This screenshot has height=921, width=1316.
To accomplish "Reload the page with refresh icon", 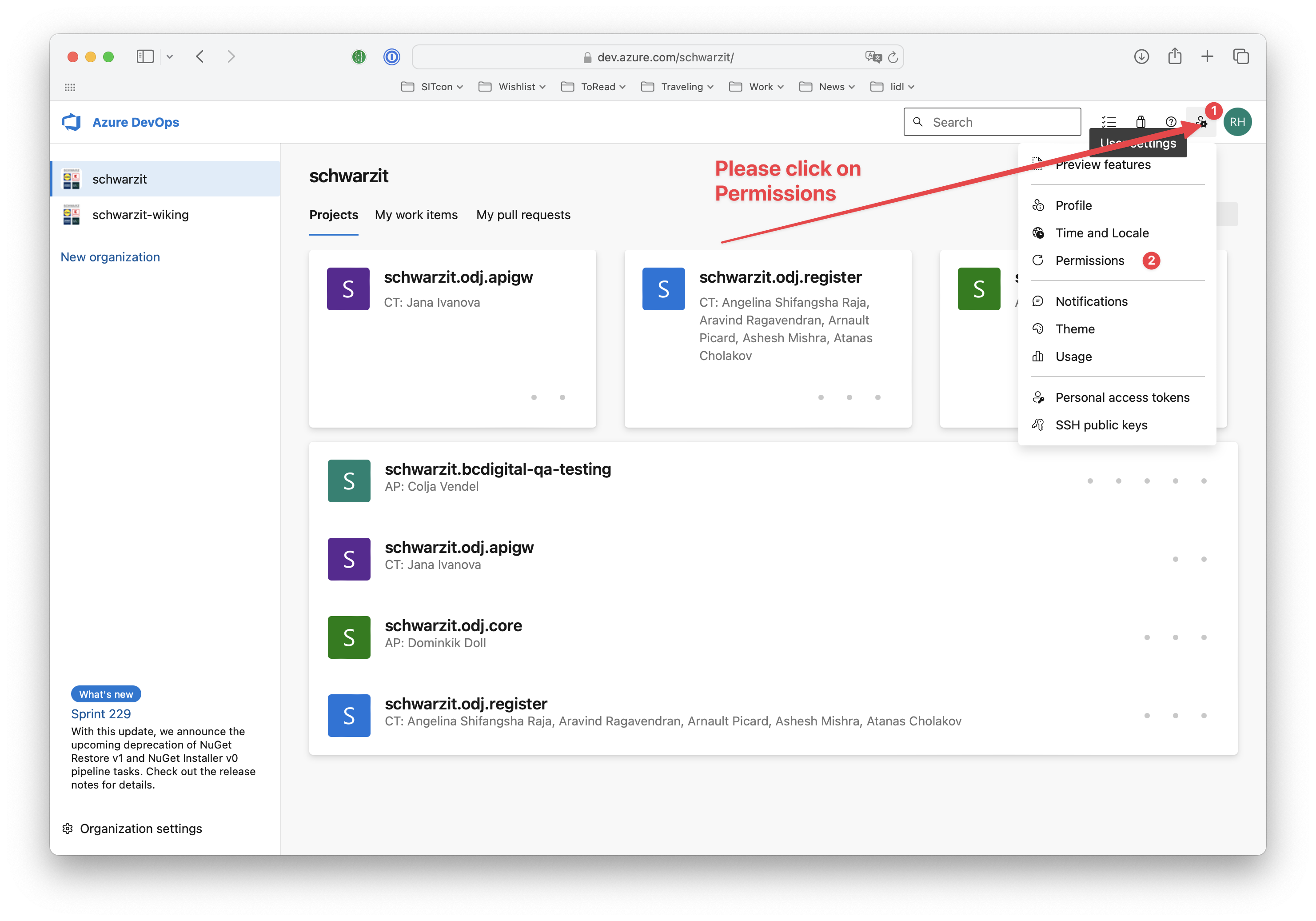I will (x=893, y=57).
